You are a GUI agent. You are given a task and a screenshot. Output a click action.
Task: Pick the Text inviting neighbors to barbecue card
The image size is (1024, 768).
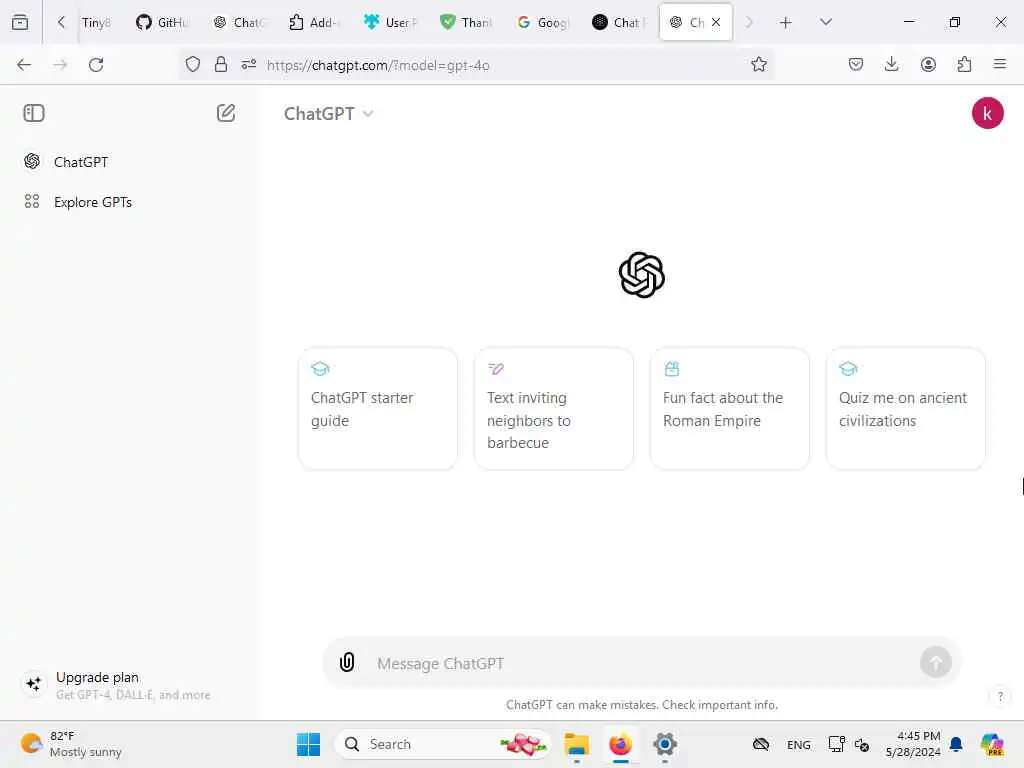click(553, 409)
